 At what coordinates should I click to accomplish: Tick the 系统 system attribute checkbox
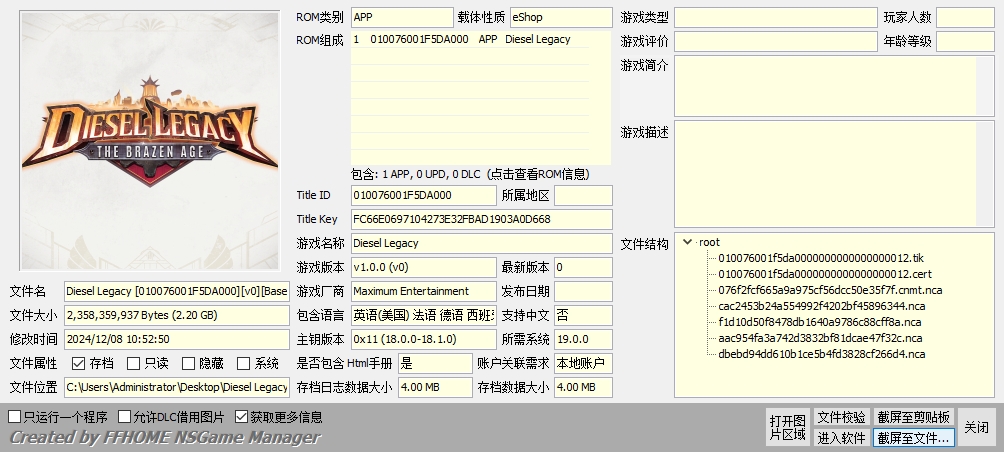pyautogui.click(x=243, y=363)
